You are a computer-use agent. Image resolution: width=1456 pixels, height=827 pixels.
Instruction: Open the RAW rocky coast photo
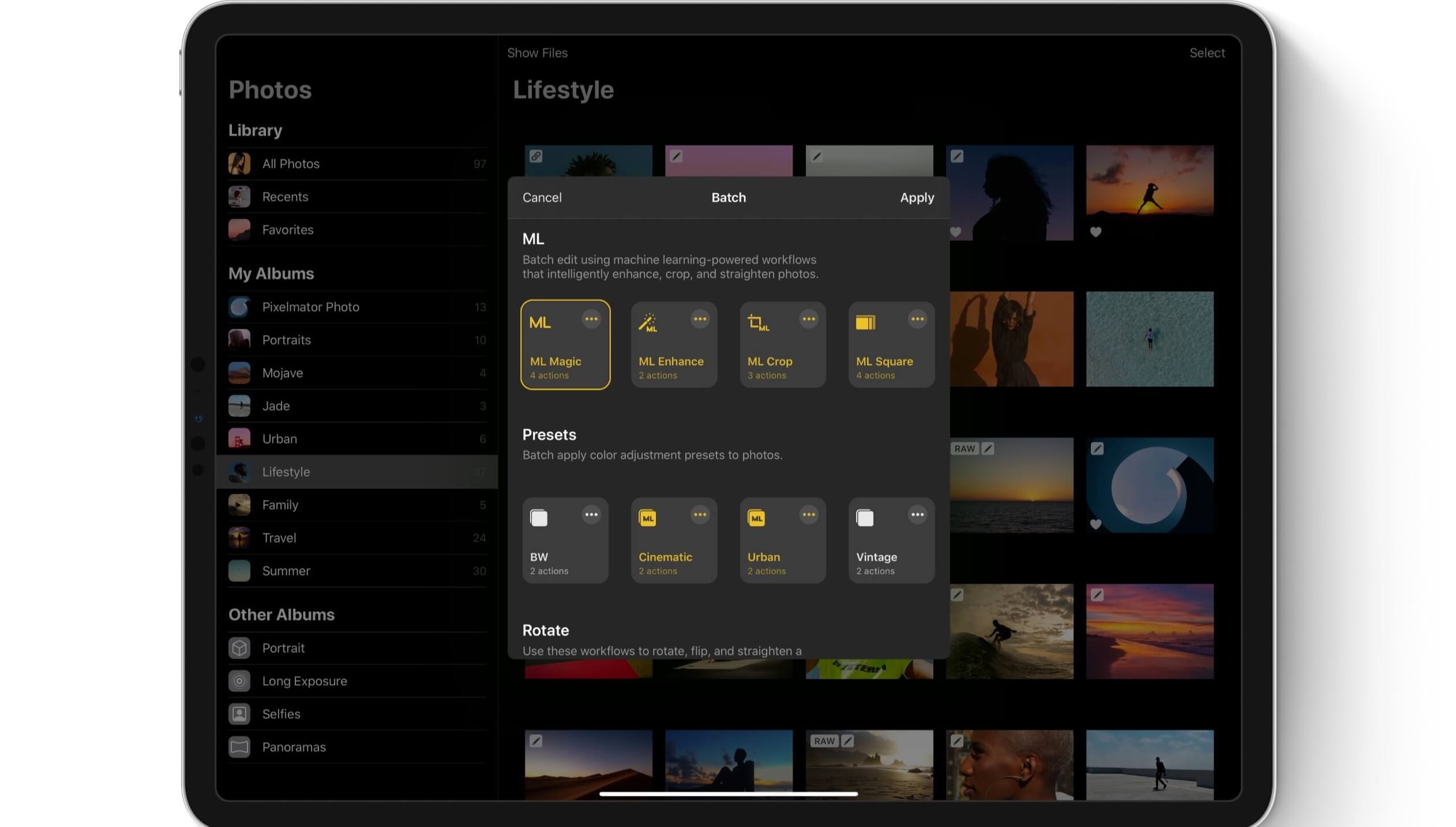869,765
